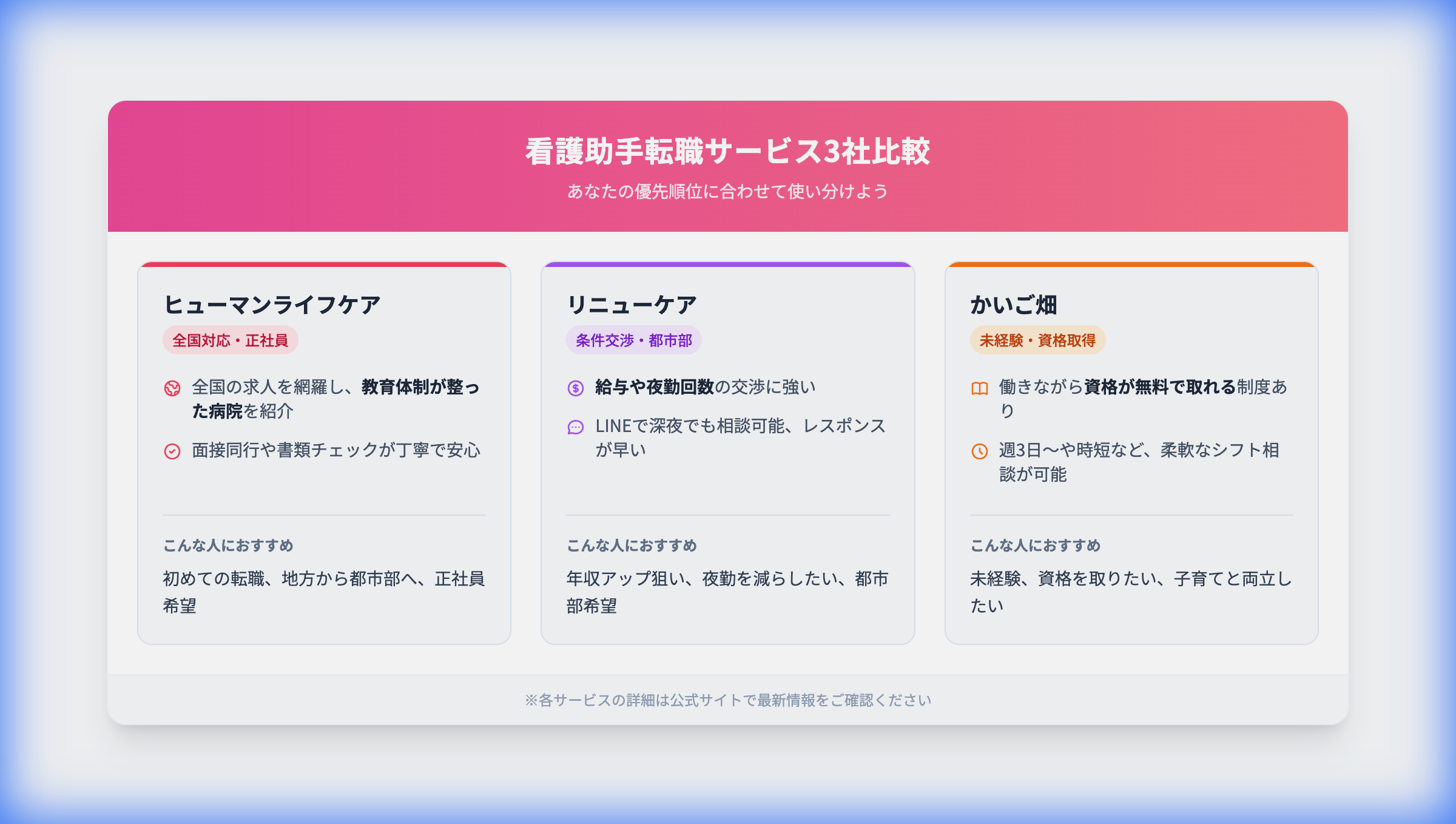Click the dollar coin icon beside 給与や夜勤回数

click(x=576, y=388)
